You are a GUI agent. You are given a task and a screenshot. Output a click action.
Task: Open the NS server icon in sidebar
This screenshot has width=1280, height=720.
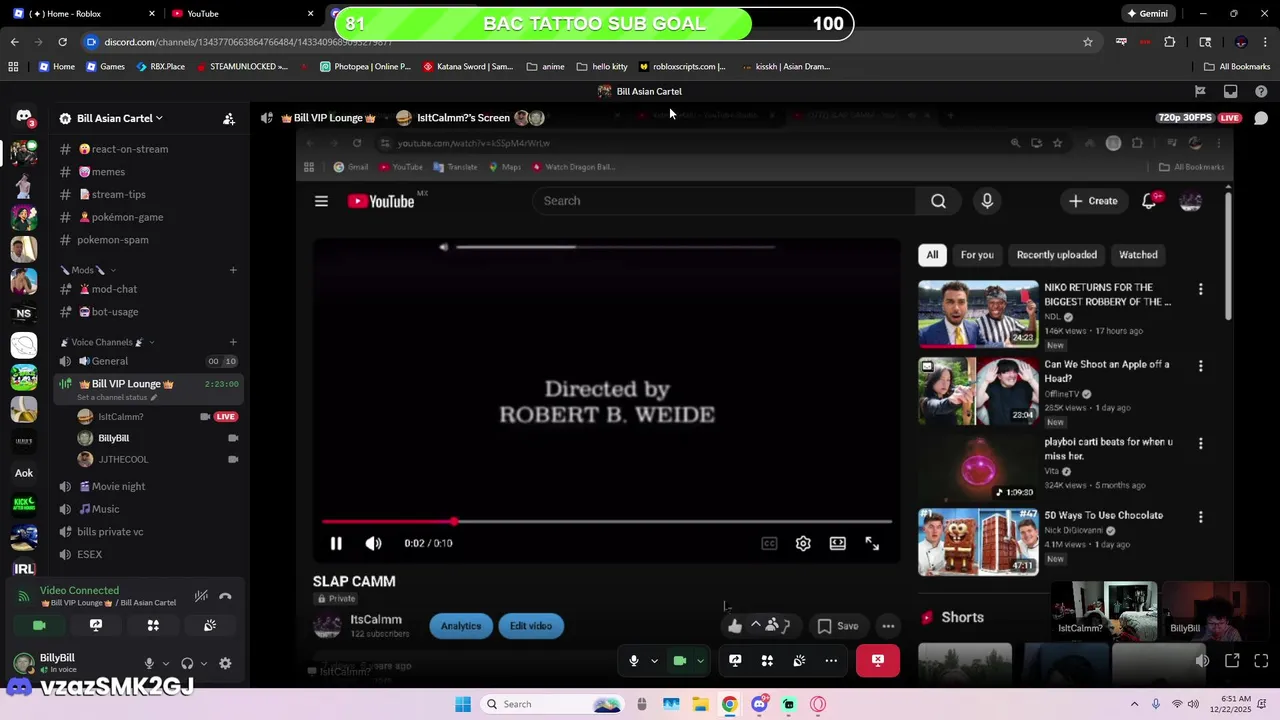tap(24, 313)
